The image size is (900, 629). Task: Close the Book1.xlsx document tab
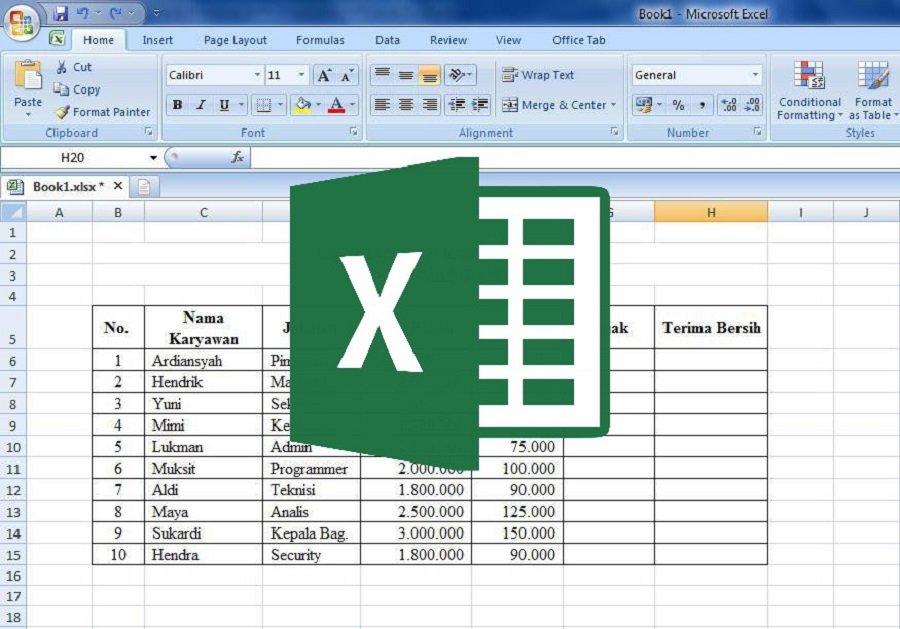coord(118,186)
